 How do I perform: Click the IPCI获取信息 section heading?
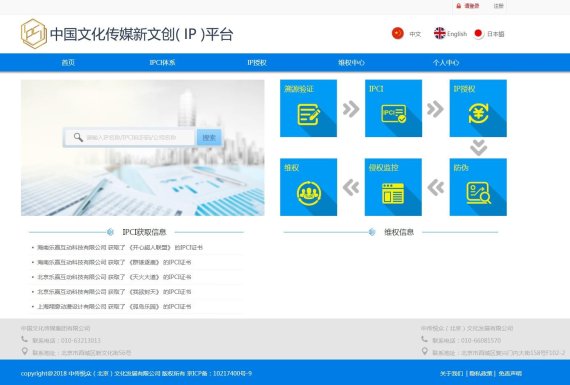tap(144, 232)
